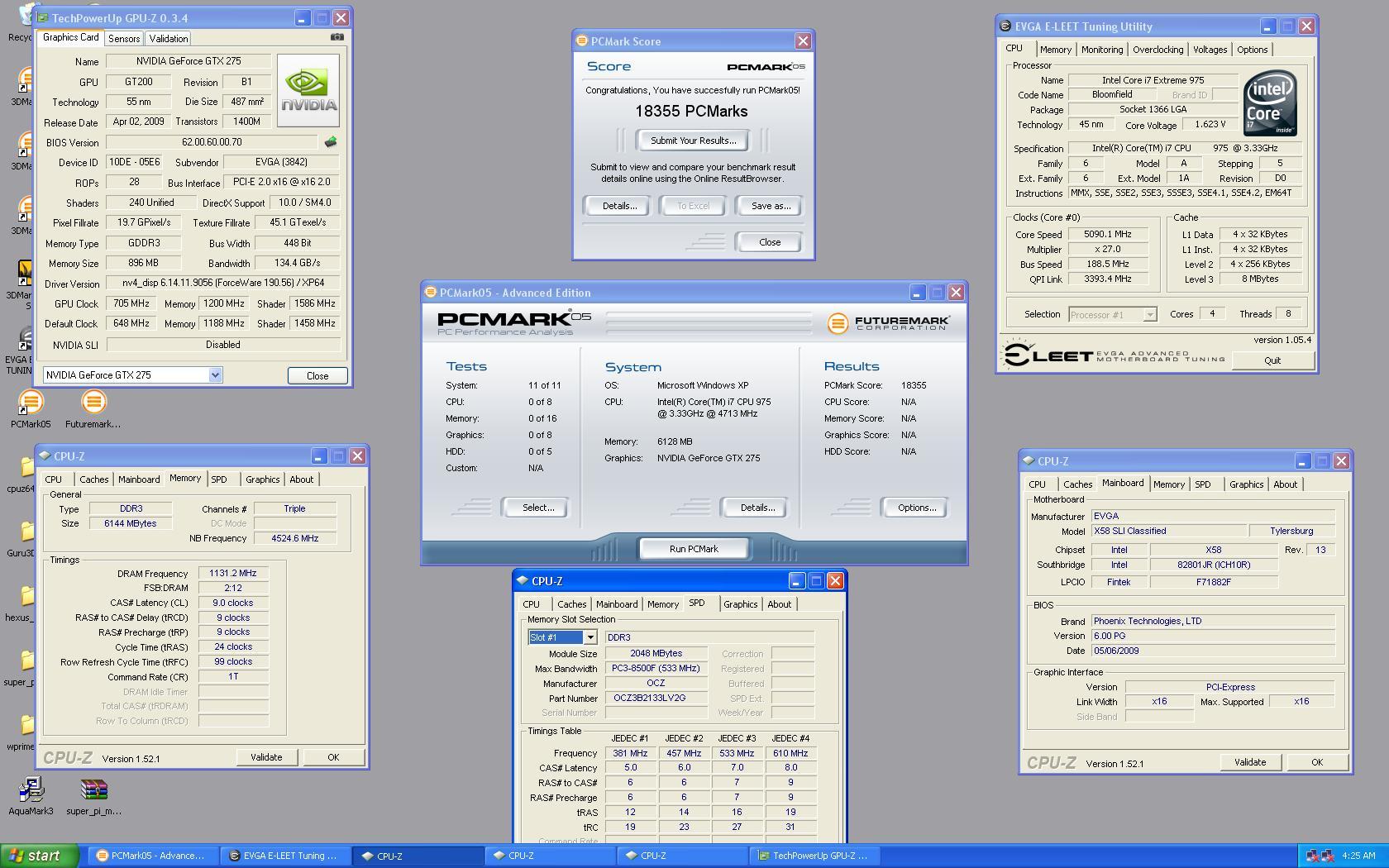Click the 18355 PCMarks score text

[x=691, y=112]
